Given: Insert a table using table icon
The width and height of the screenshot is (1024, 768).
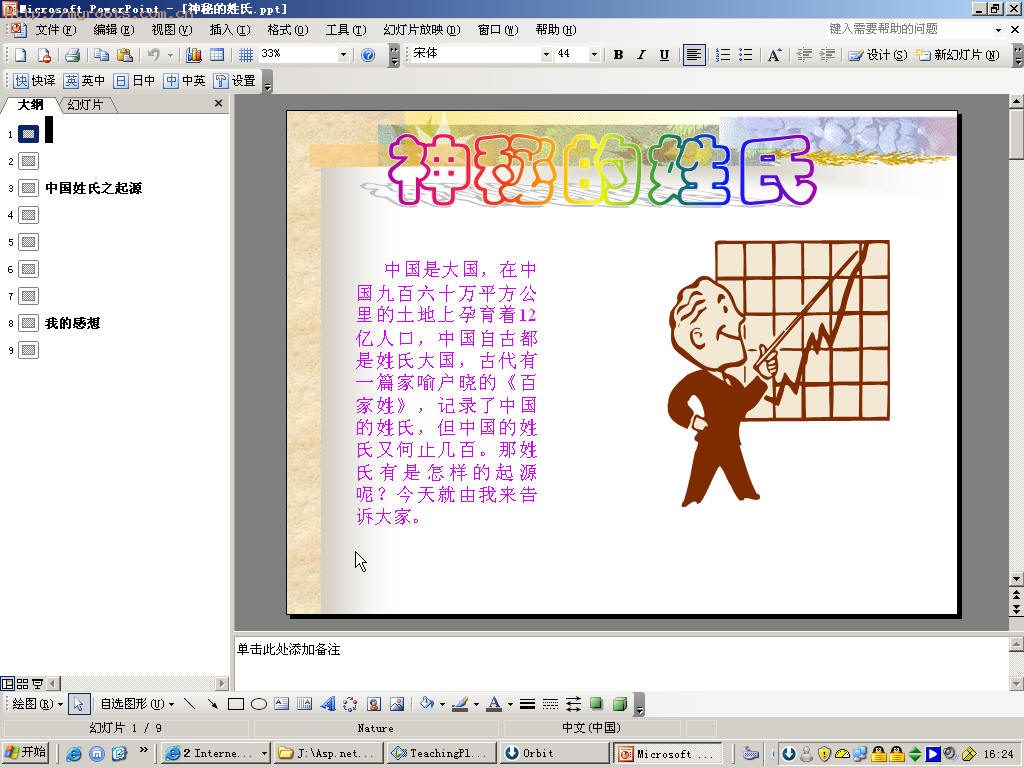Looking at the screenshot, I should pyautogui.click(x=217, y=55).
